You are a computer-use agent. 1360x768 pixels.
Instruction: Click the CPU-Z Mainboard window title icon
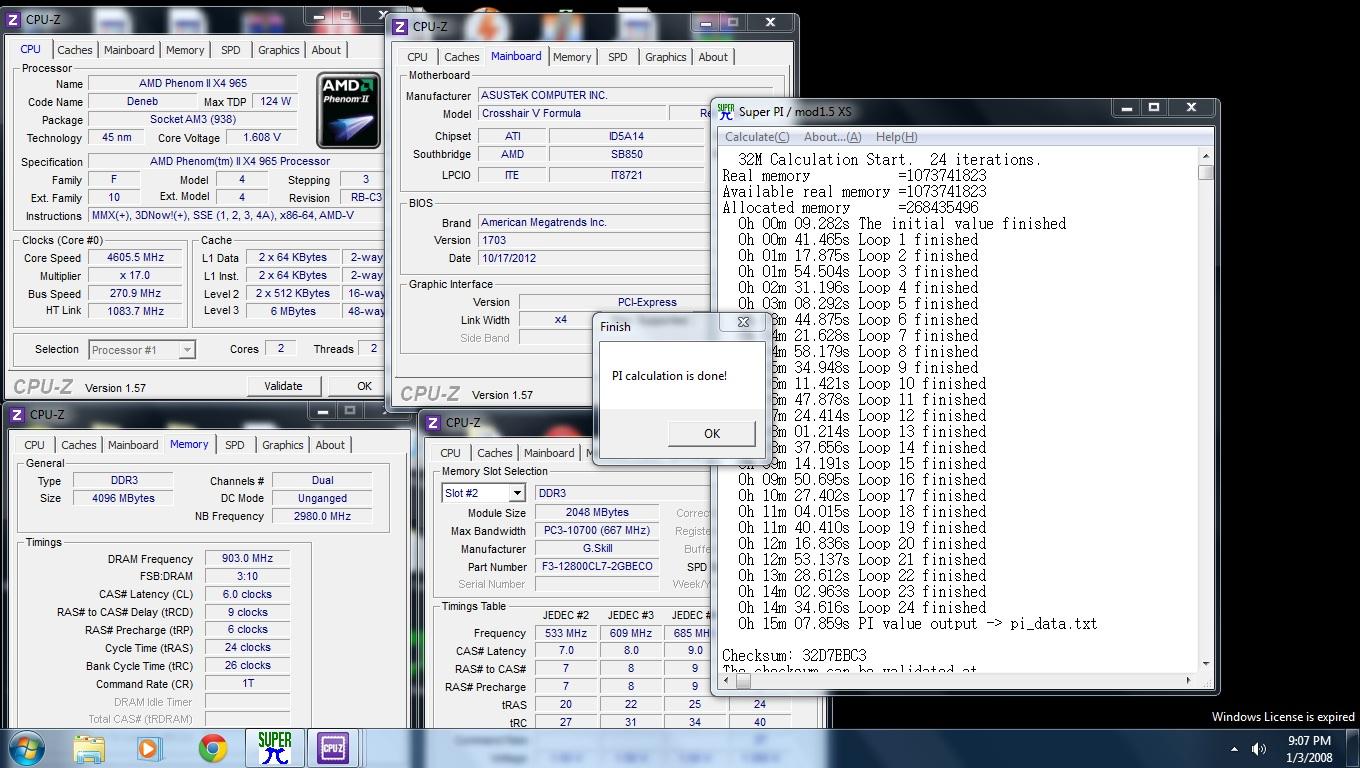pos(400,26)
